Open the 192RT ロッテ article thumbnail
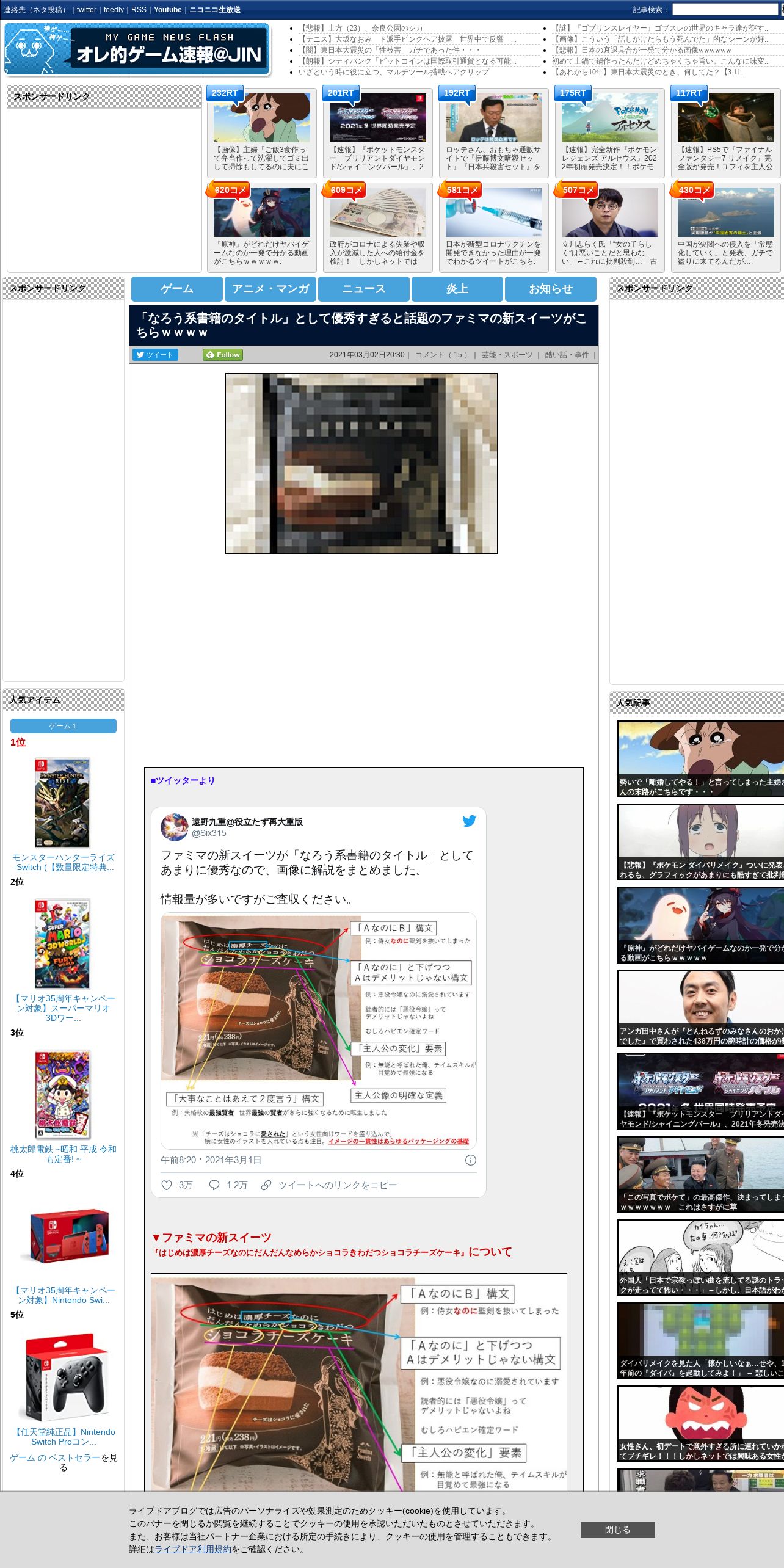The height and width of the screenshot is (1568, 784). click(494, 118)
